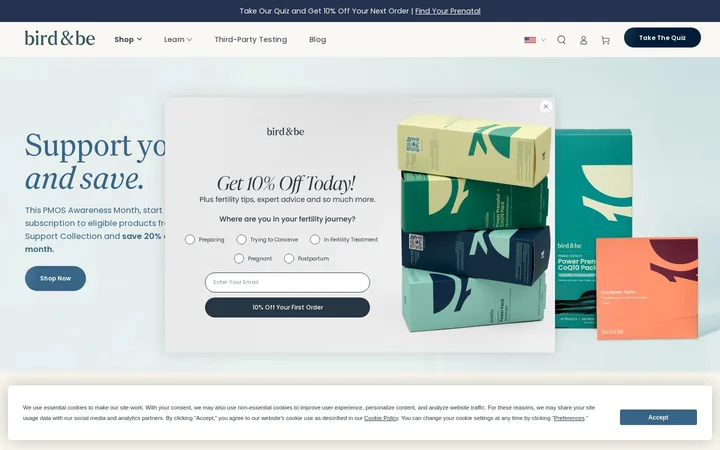Viewport: 720px width, 450px height.
Task: Expand the Shop menu
Action: 128,39
